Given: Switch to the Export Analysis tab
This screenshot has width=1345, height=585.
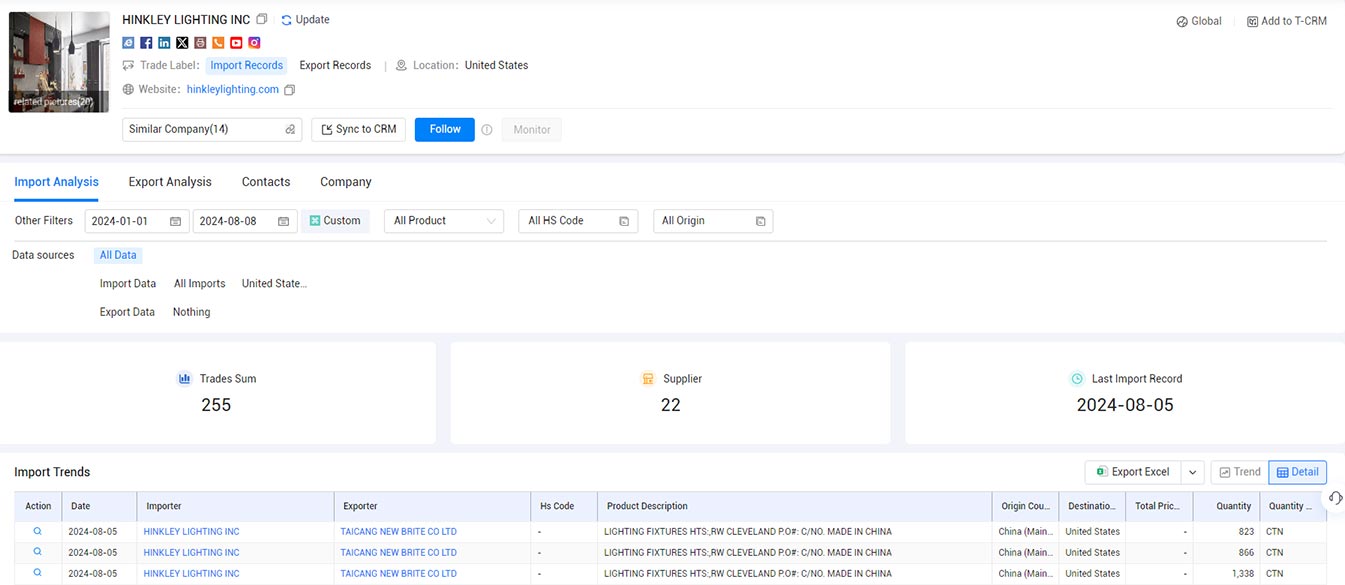Looking at the screenshot, I should tap(170, 182).
